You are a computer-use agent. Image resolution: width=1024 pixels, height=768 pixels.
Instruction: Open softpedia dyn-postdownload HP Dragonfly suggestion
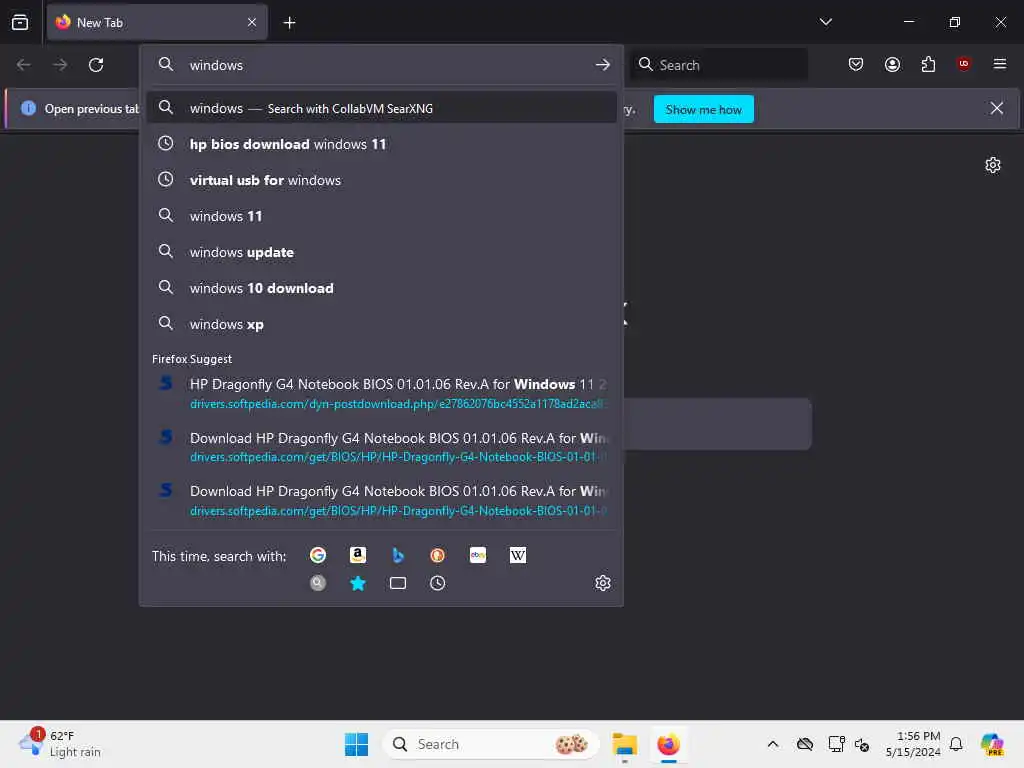tap(381, 394)
